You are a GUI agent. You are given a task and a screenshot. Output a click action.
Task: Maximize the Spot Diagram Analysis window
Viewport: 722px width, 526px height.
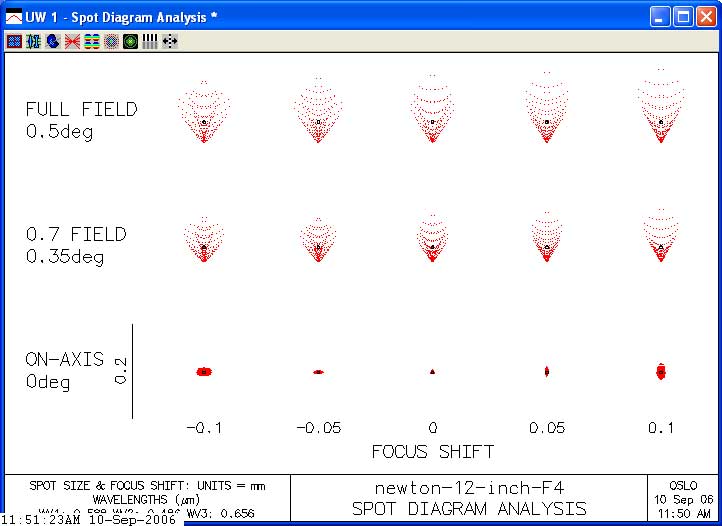tap(682, 17)
